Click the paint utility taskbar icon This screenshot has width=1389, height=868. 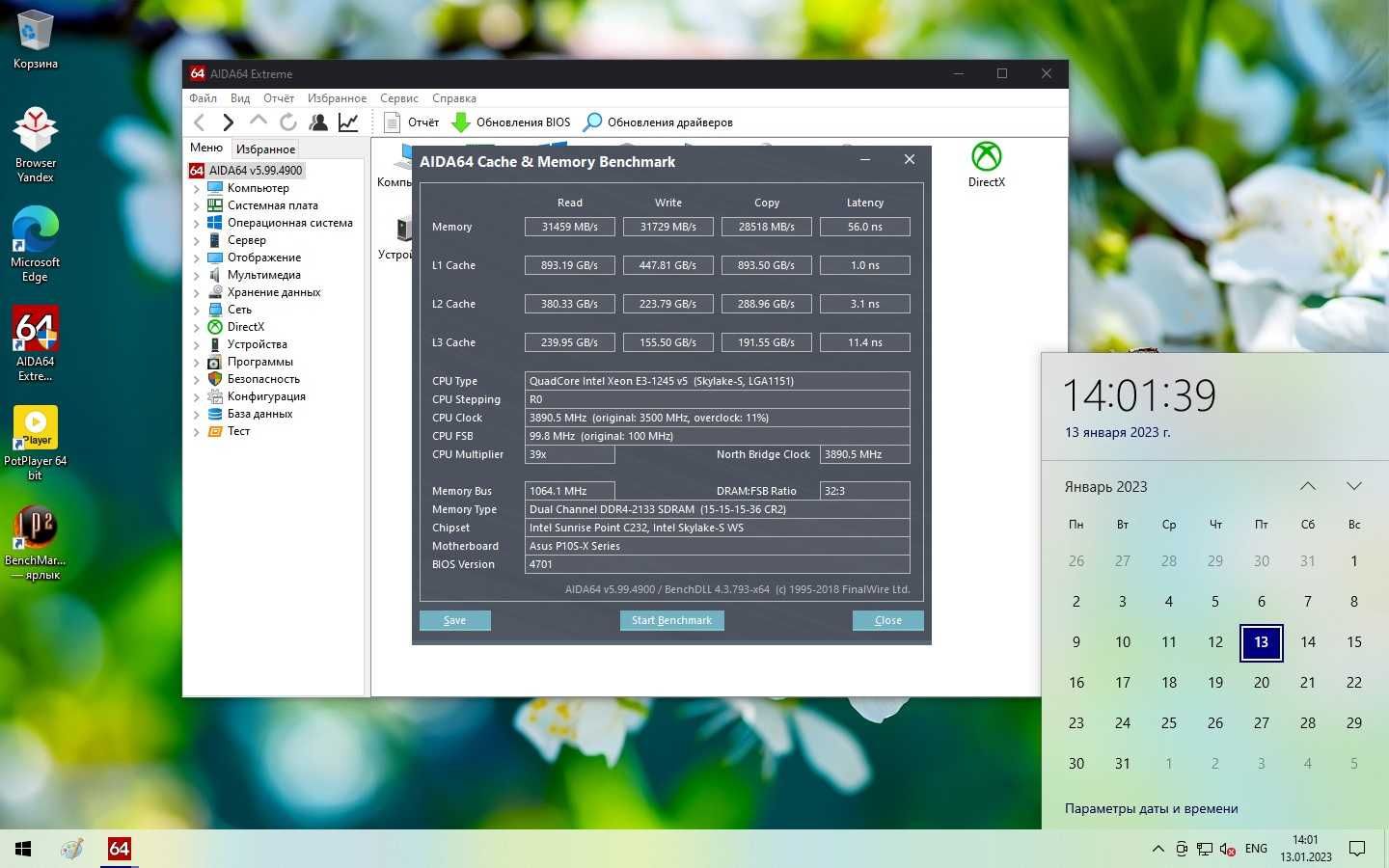pos(72,849)
